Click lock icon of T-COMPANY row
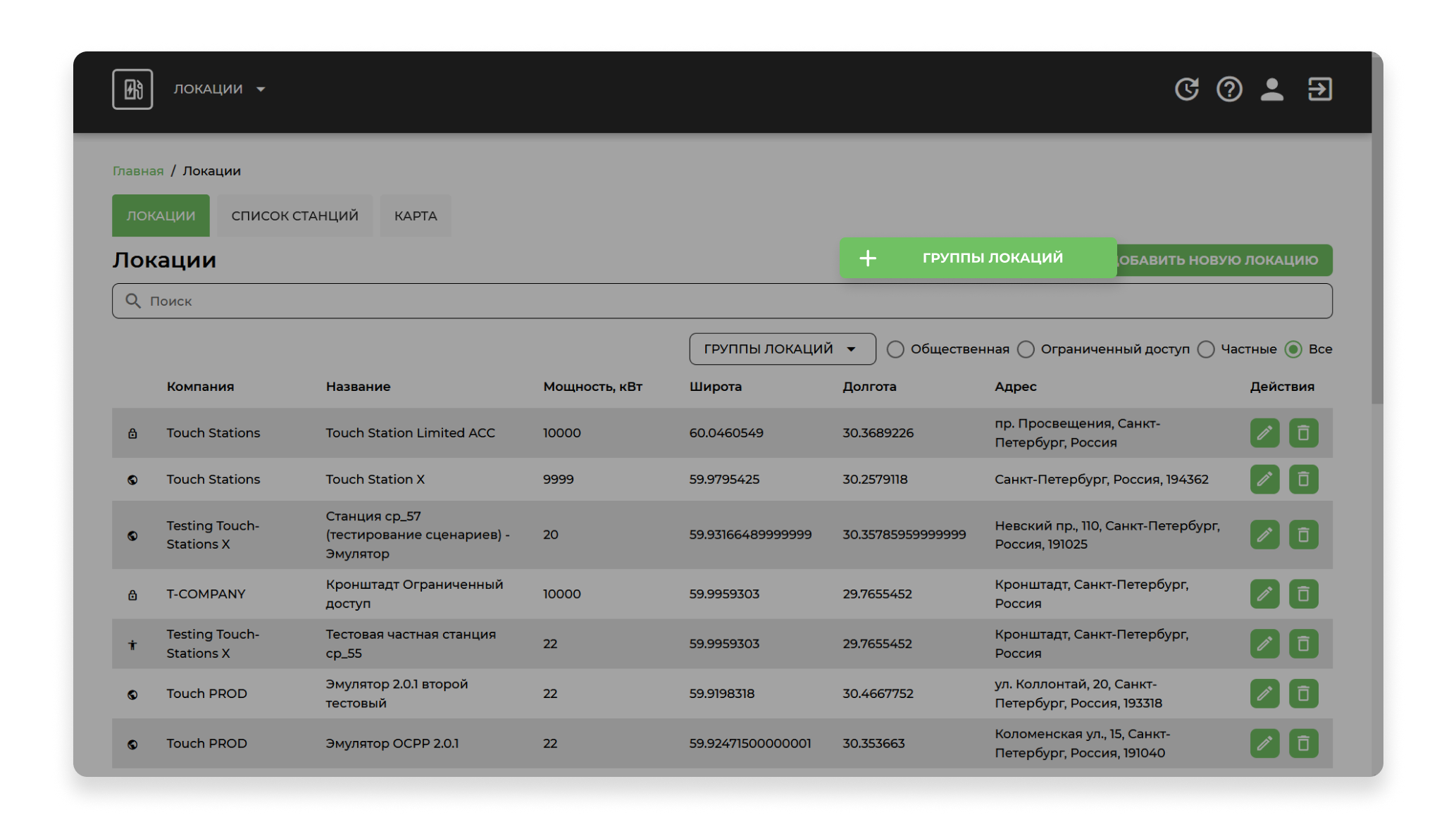This screenshot has height=829, width=1456. (132, 595)
